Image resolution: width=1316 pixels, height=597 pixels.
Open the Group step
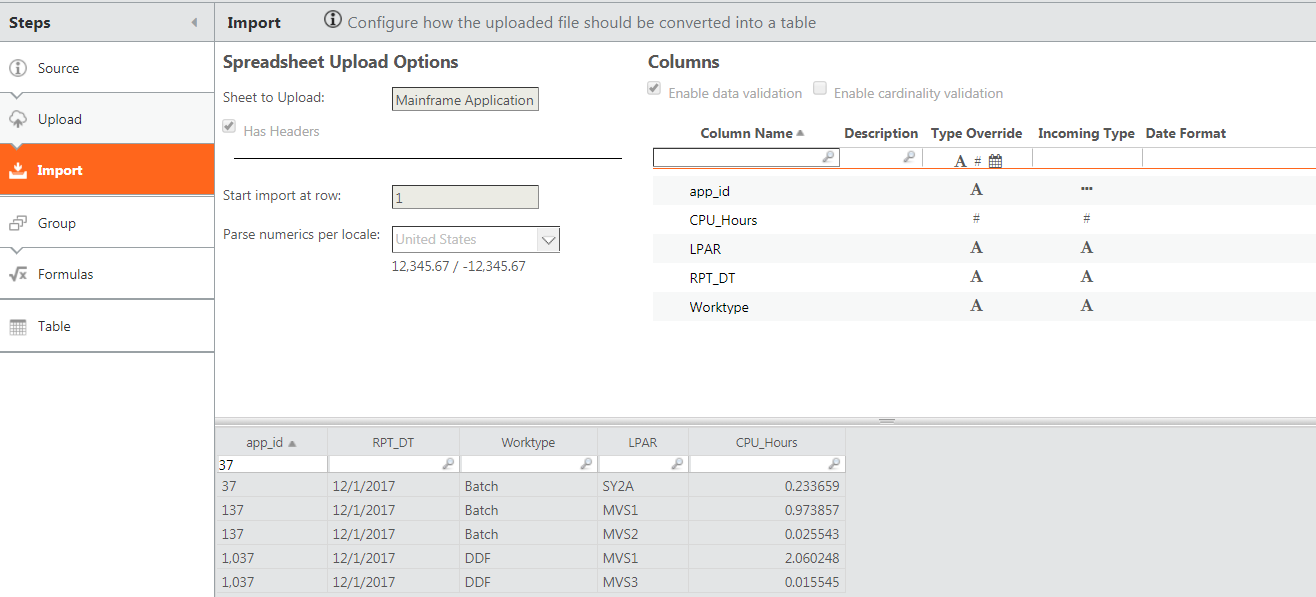click(x=56, y=223)
